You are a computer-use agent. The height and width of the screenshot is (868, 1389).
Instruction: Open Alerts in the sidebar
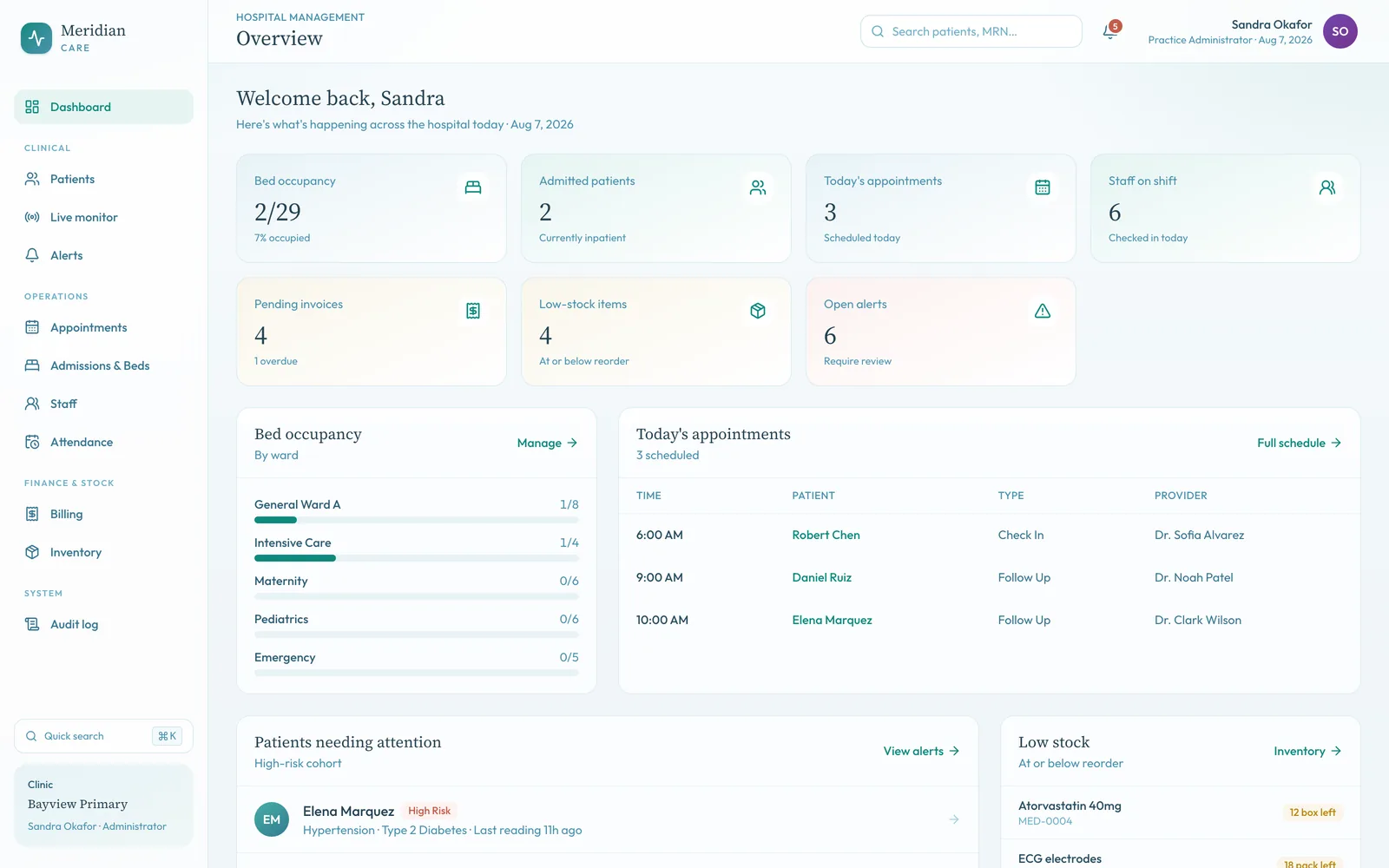click(x=103, y=255)
